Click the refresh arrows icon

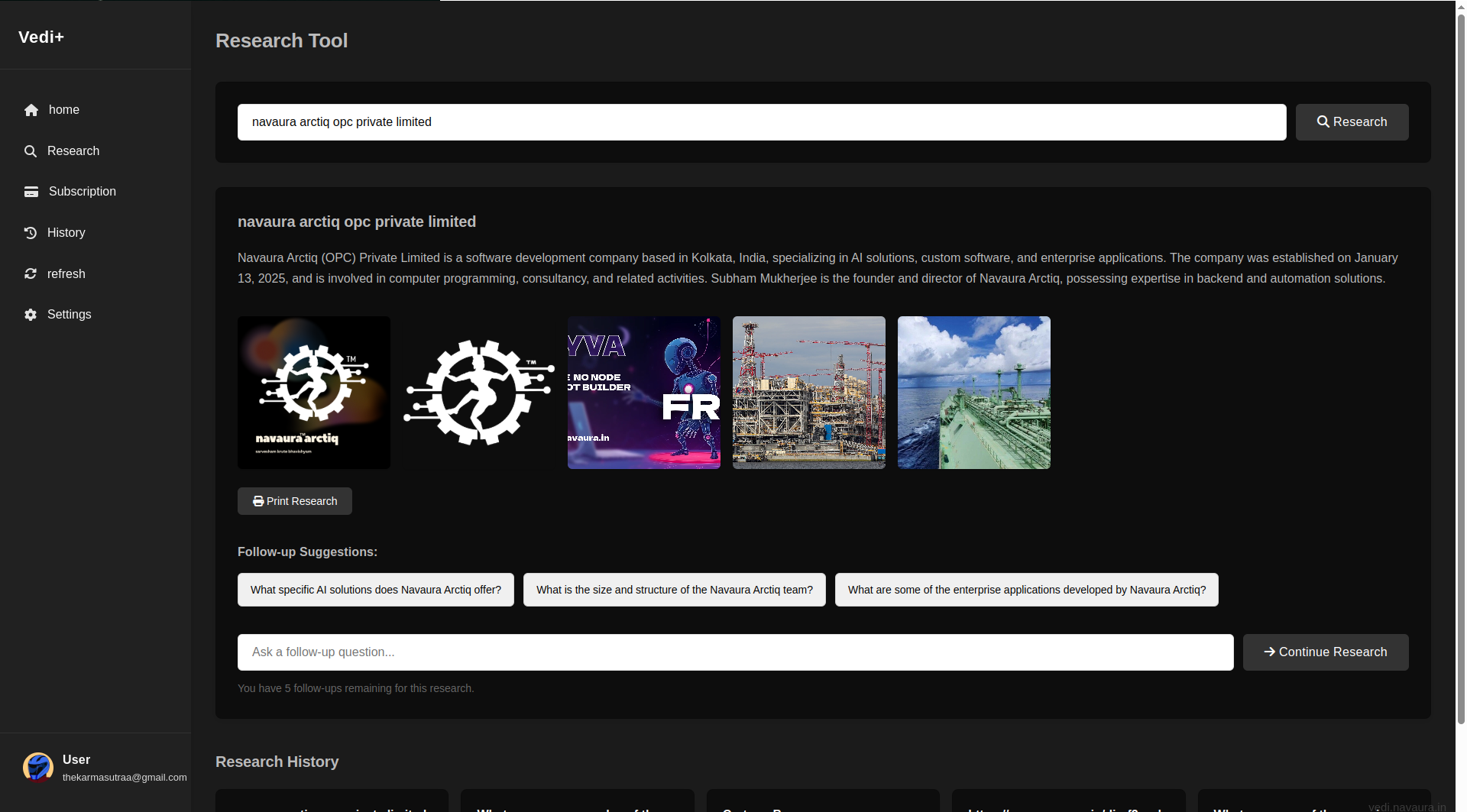[31, 273]
